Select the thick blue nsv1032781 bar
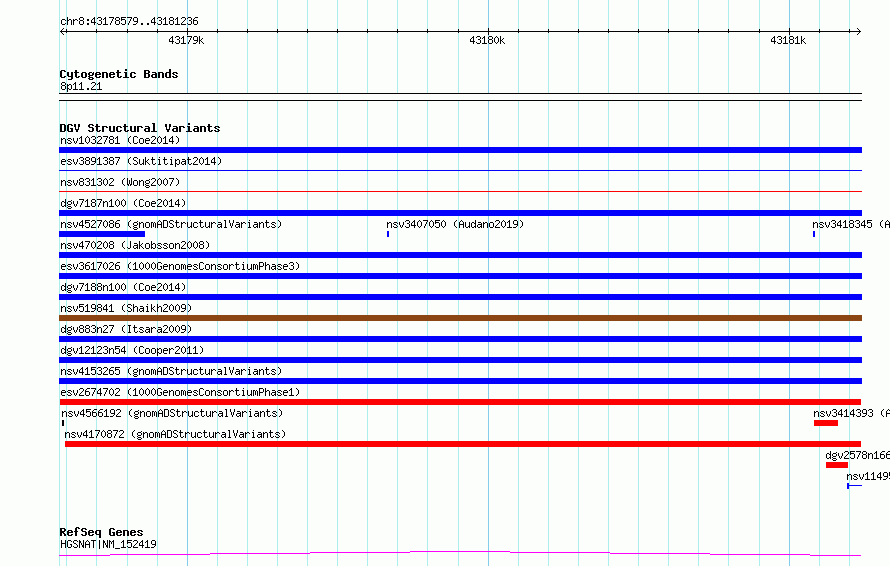The image size is (890, 566). (460, 150)
